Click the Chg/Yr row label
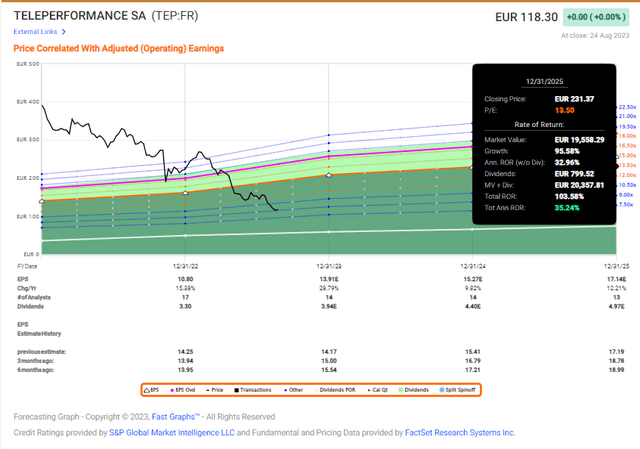The height and width of the screenshot is (449, 640). (x=27, y=288)
